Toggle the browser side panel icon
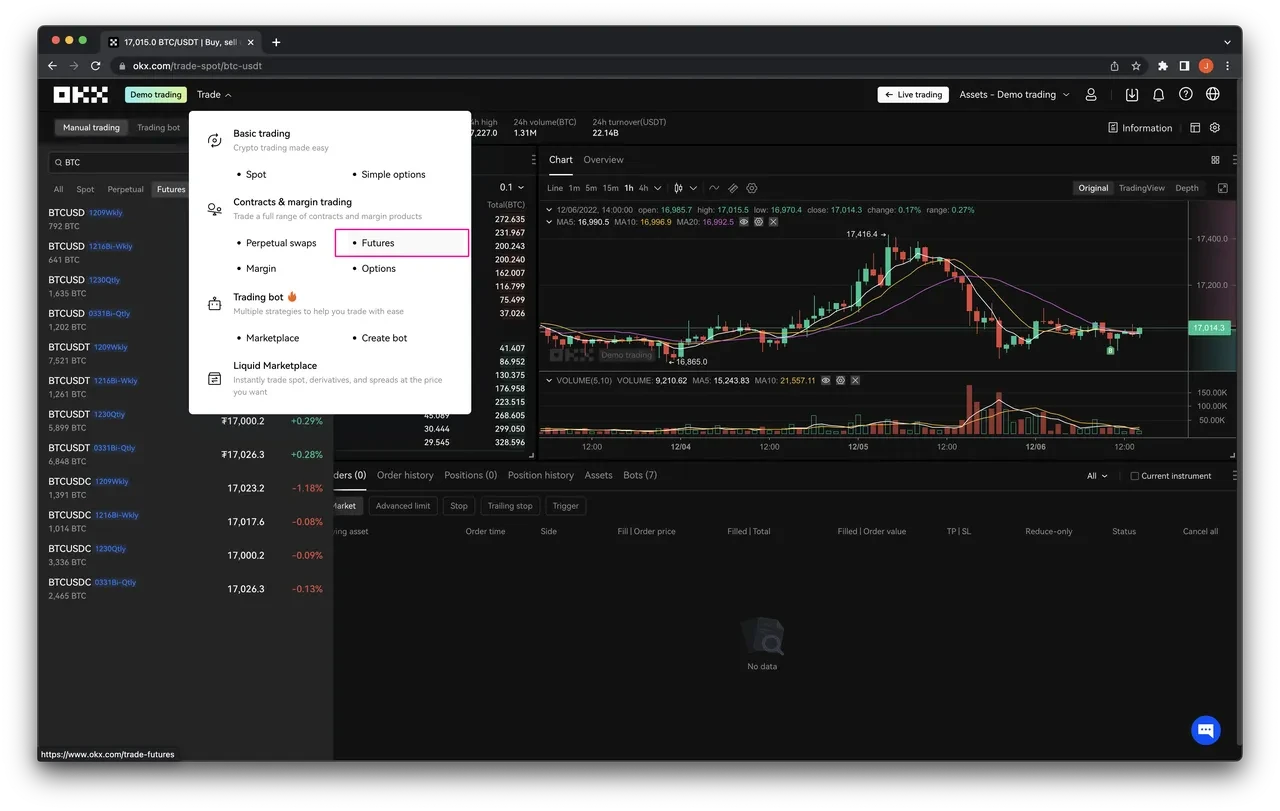 (x=1184, y=66)
